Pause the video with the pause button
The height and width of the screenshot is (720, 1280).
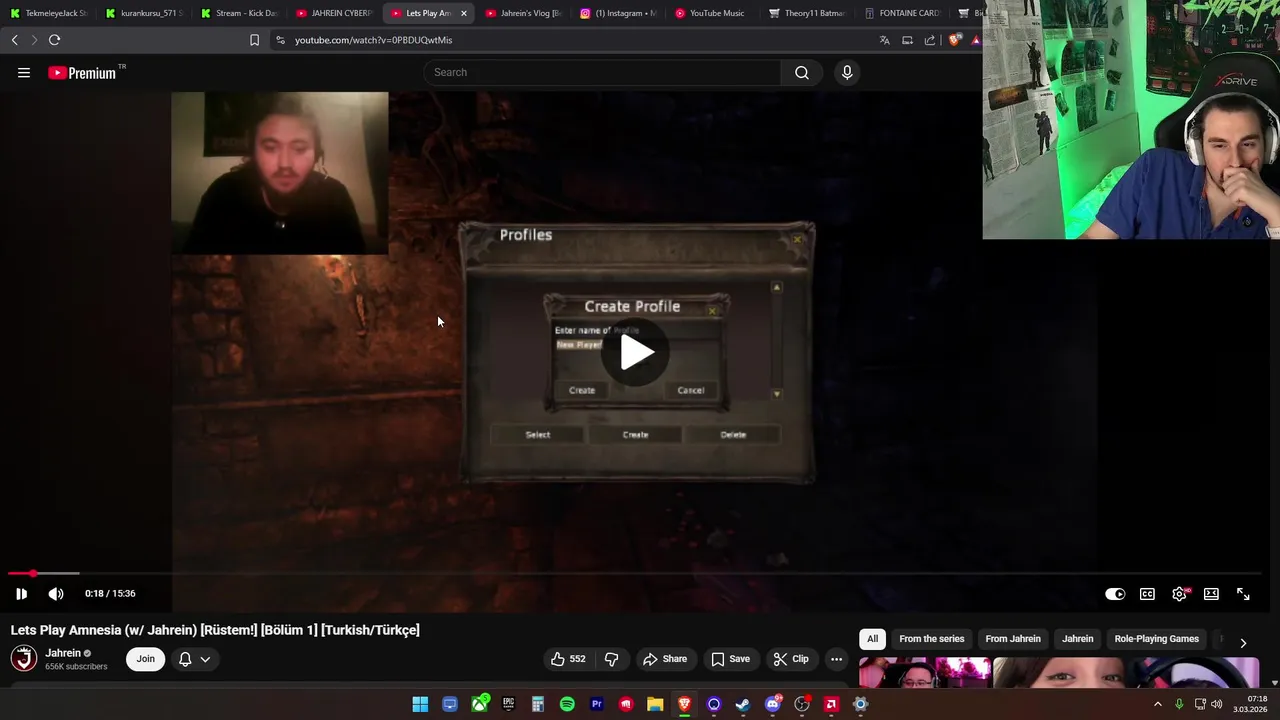pos(21,594)
